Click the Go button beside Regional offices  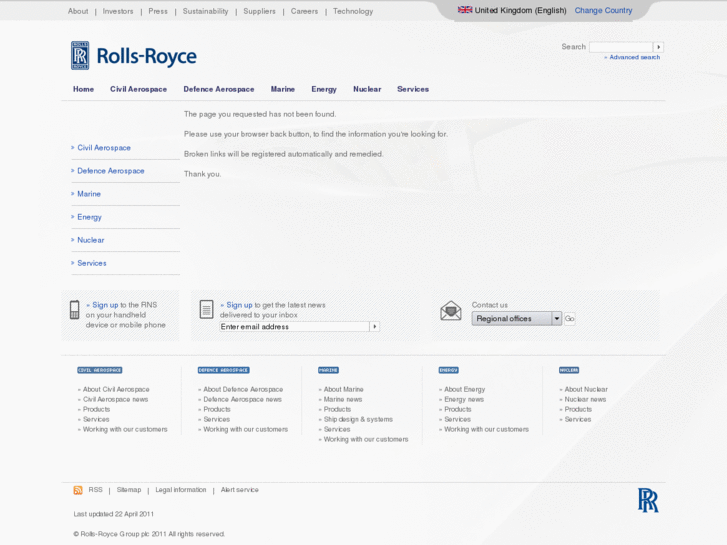point(569,319)
